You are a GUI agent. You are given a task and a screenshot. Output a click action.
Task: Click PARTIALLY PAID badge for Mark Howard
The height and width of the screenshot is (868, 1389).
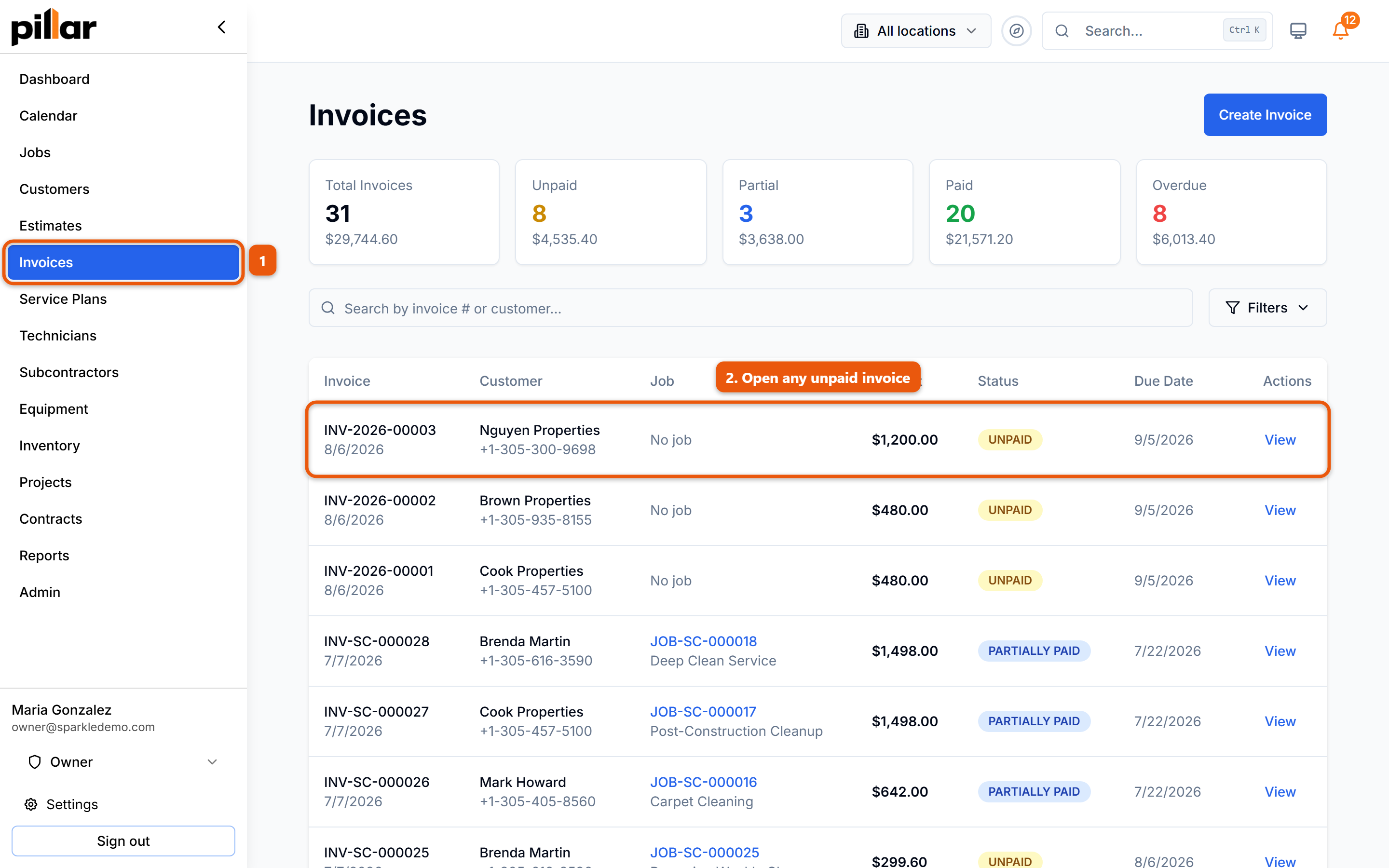(1034, 792)
